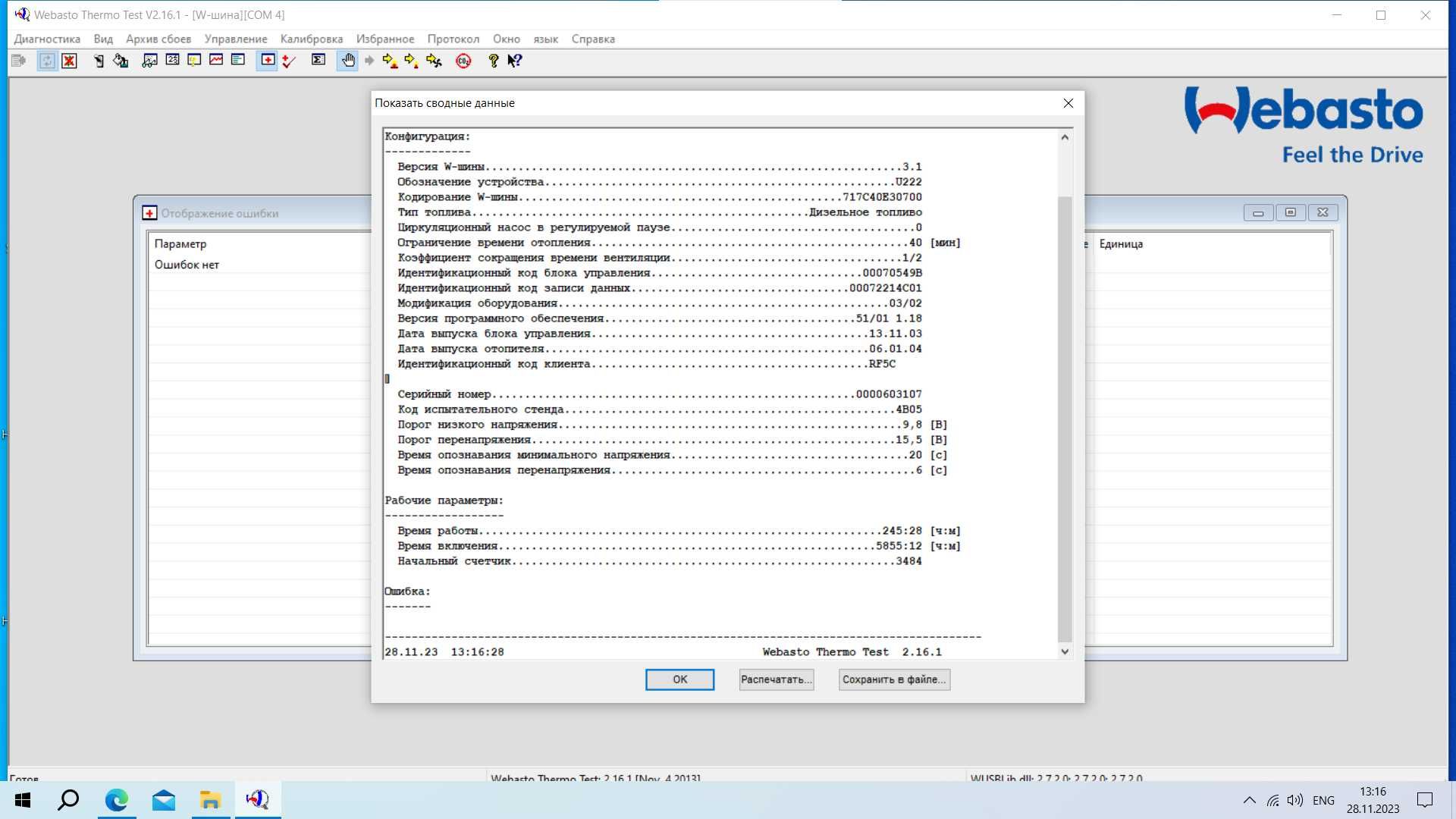
Task: Close the Отображение ошибки child window
Action: coord(1323,213)
